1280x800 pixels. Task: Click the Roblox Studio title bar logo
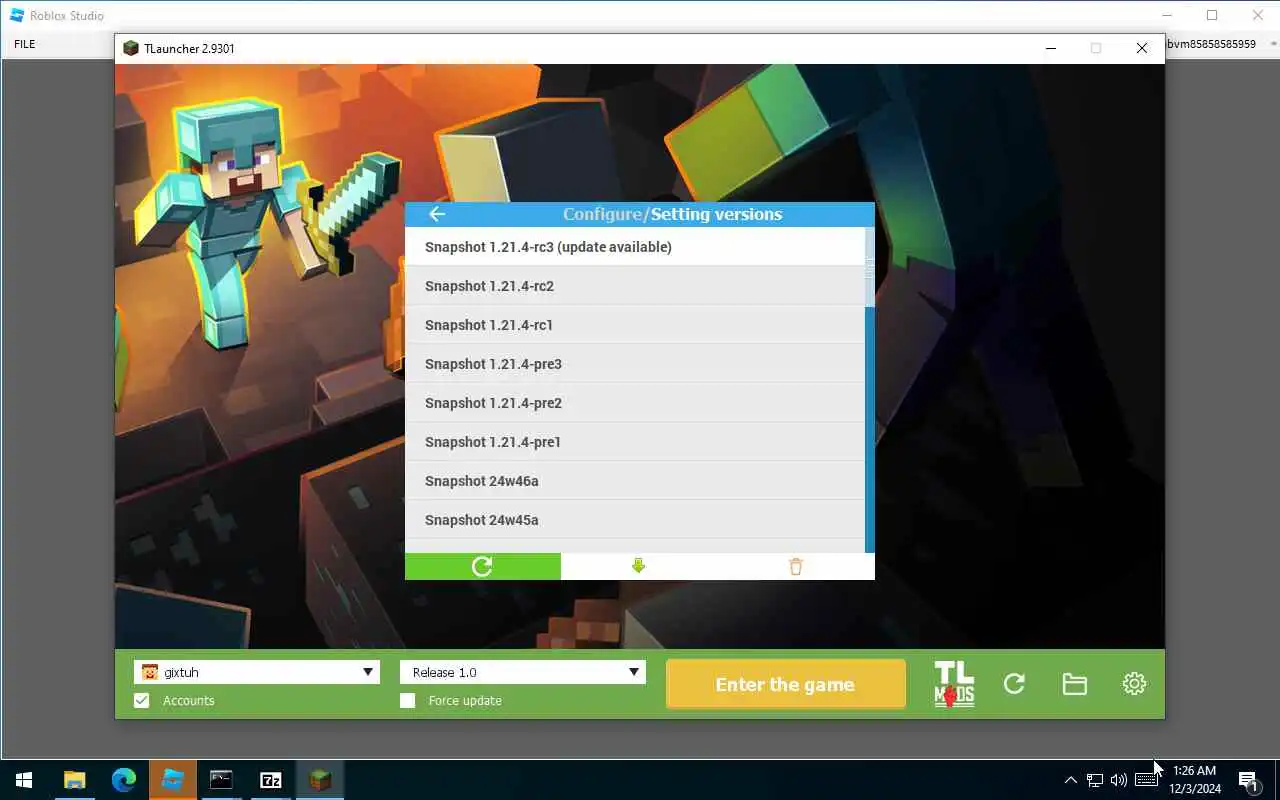pos(17,15)
